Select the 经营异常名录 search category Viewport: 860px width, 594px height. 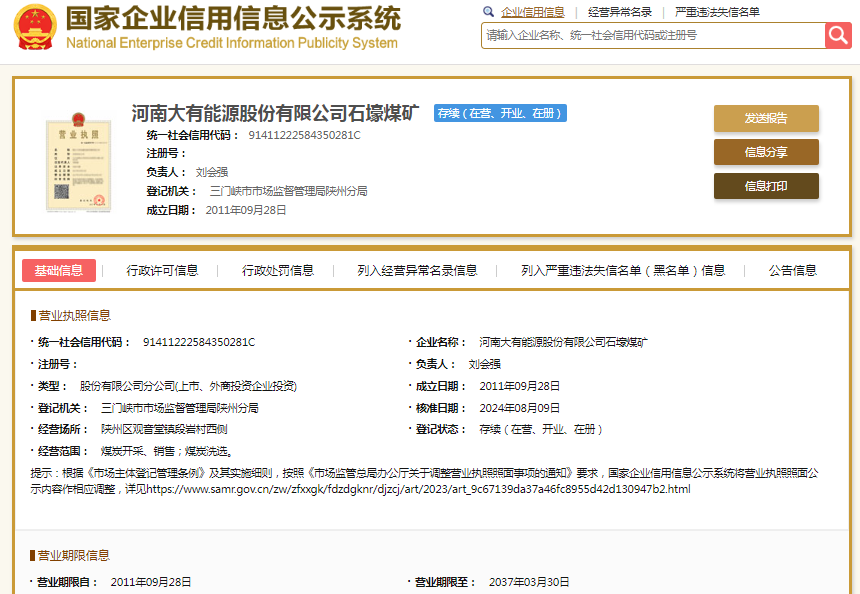click(x=620, y=12)
